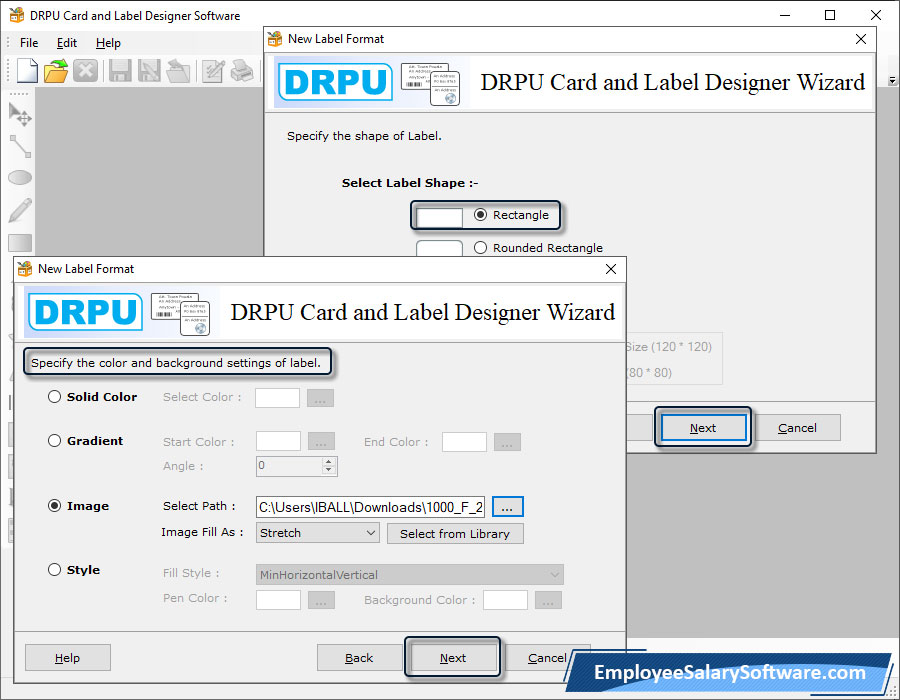The image size is (900, 700).
Task: Maximize the DRPU Card and Label Designer window
Action: 830,15
